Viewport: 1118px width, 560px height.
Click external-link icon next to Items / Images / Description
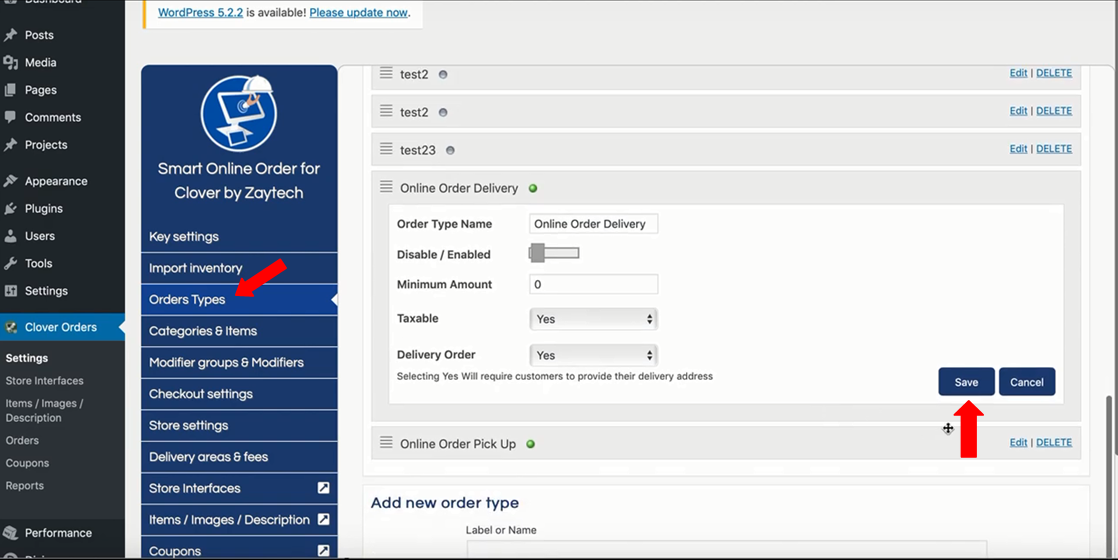click(323, 519)
